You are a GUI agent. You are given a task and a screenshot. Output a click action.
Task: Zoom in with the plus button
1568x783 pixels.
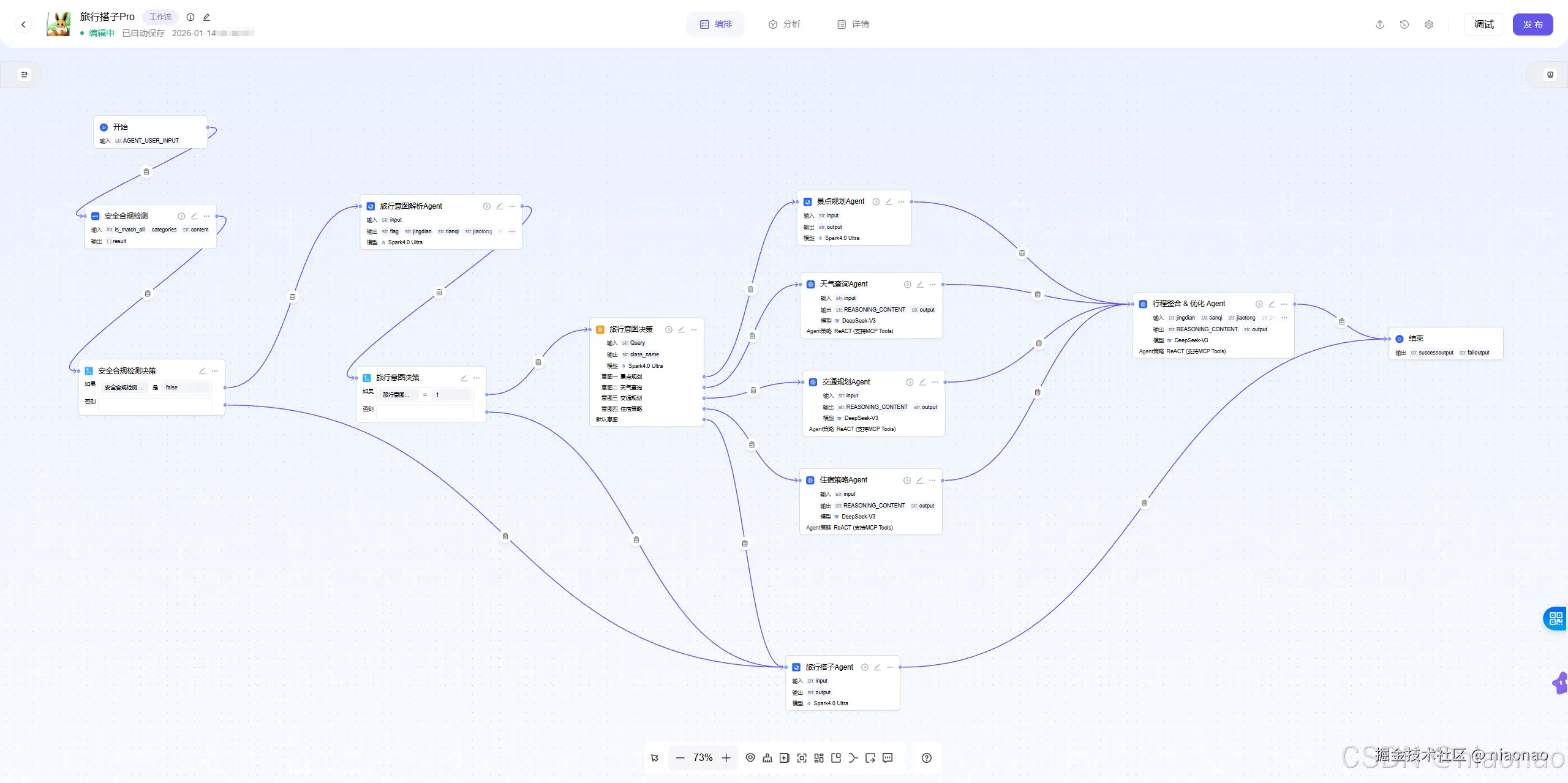726,758
